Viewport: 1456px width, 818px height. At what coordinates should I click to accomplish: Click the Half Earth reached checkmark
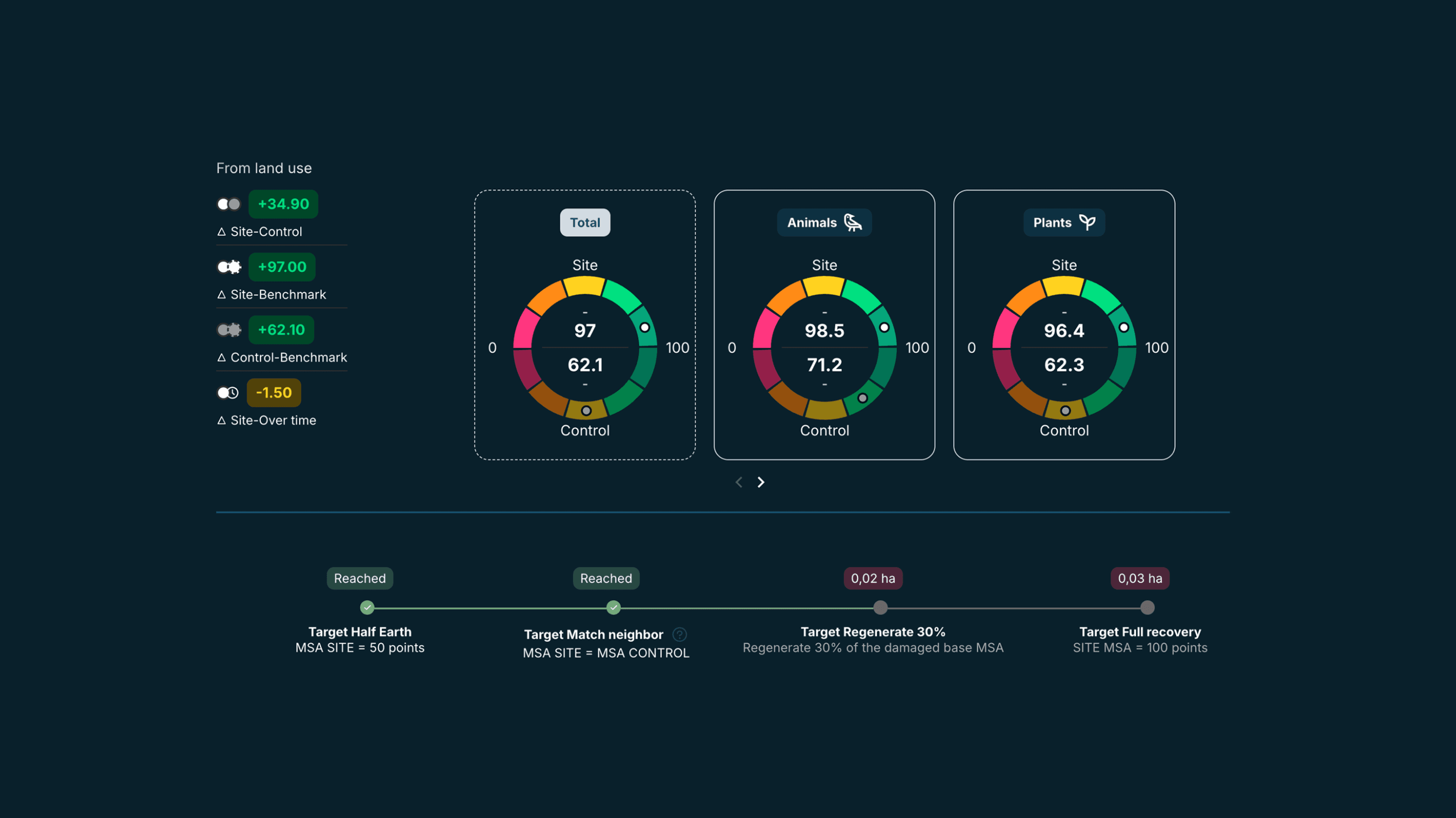pyautogui.click(x=367, y=608)
